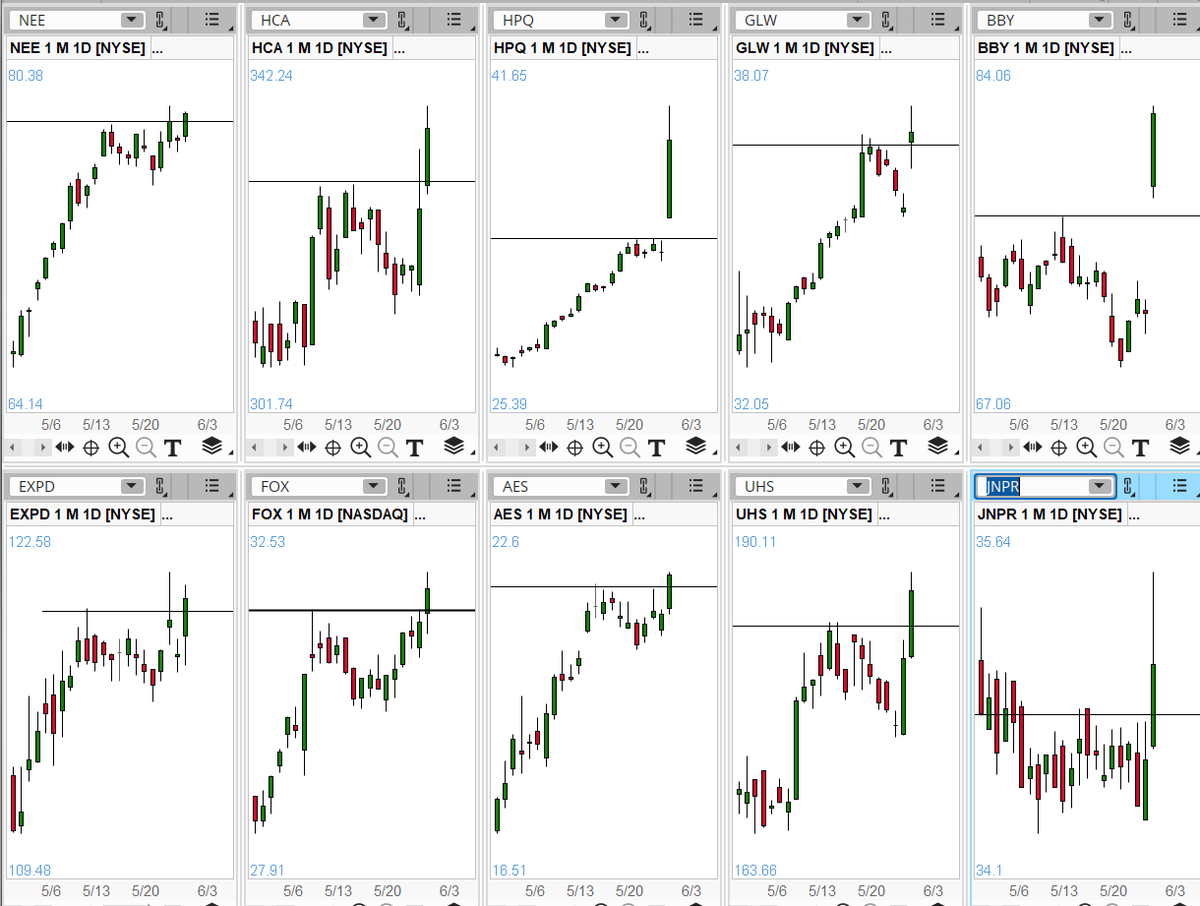Viewport: 1200px width, 906px height.
Task: Activate crosshair tool on NEE chart
Action: [90, 447]
